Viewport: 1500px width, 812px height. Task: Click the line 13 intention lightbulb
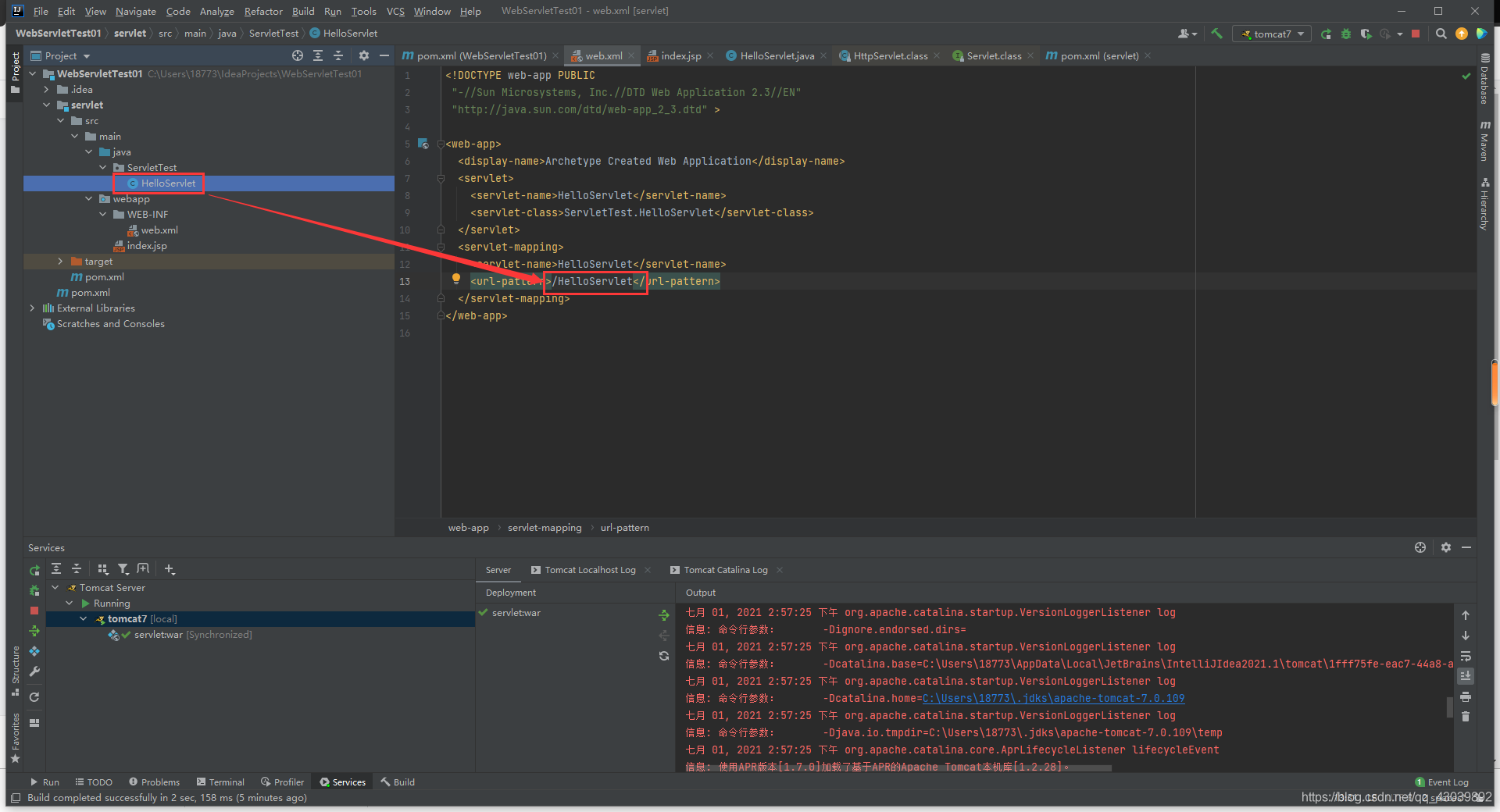456,280
